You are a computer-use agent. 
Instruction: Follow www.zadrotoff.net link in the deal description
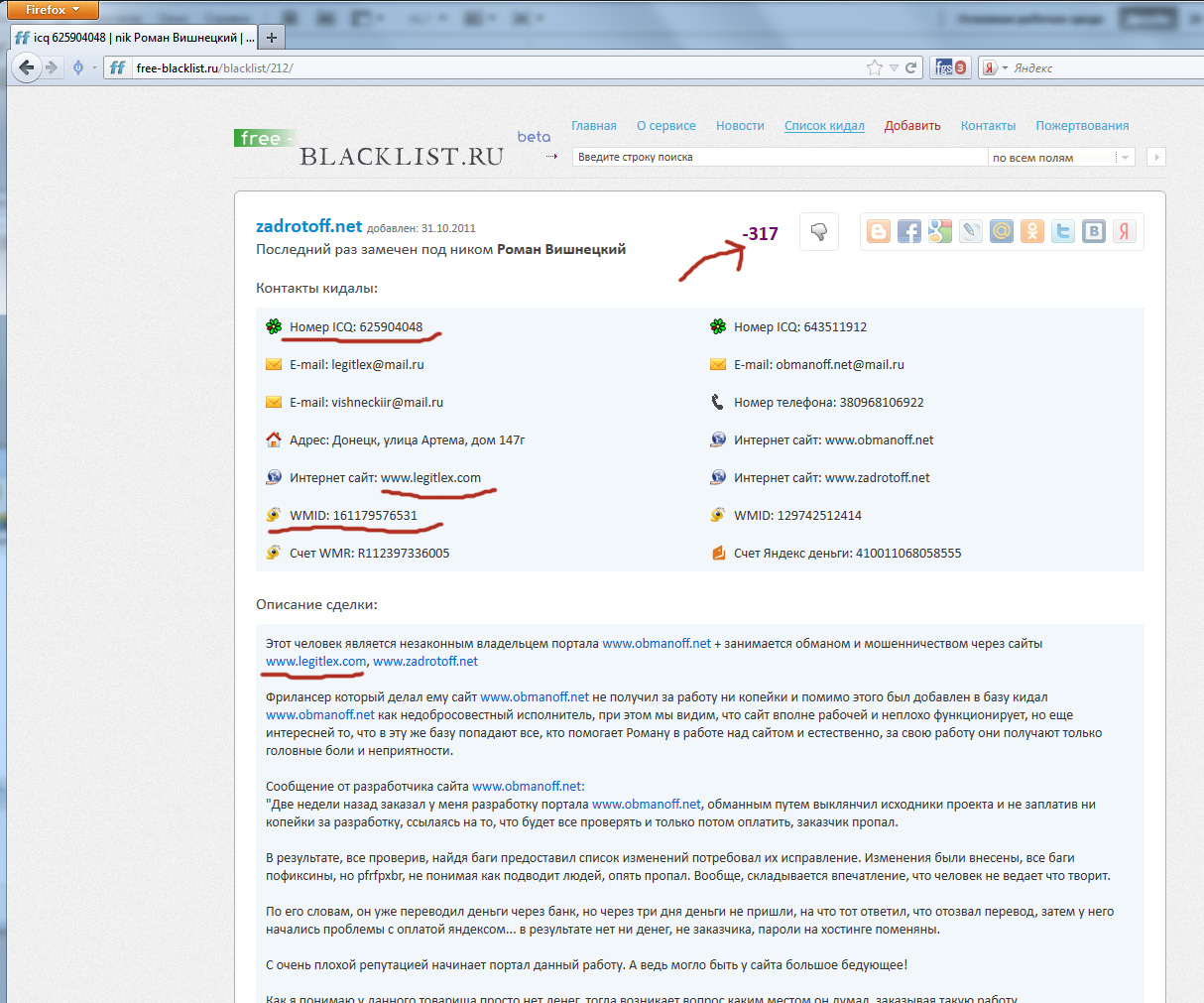425,662
